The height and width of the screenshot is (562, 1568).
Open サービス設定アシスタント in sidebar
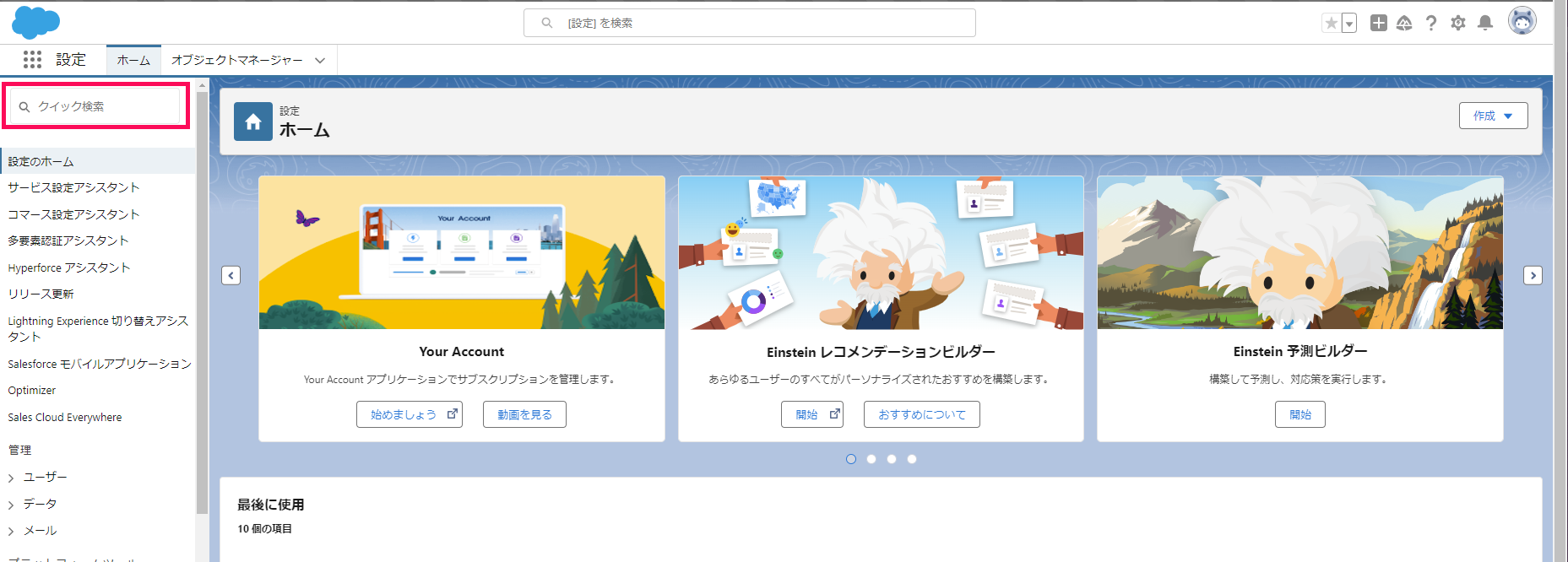point(73,187)
